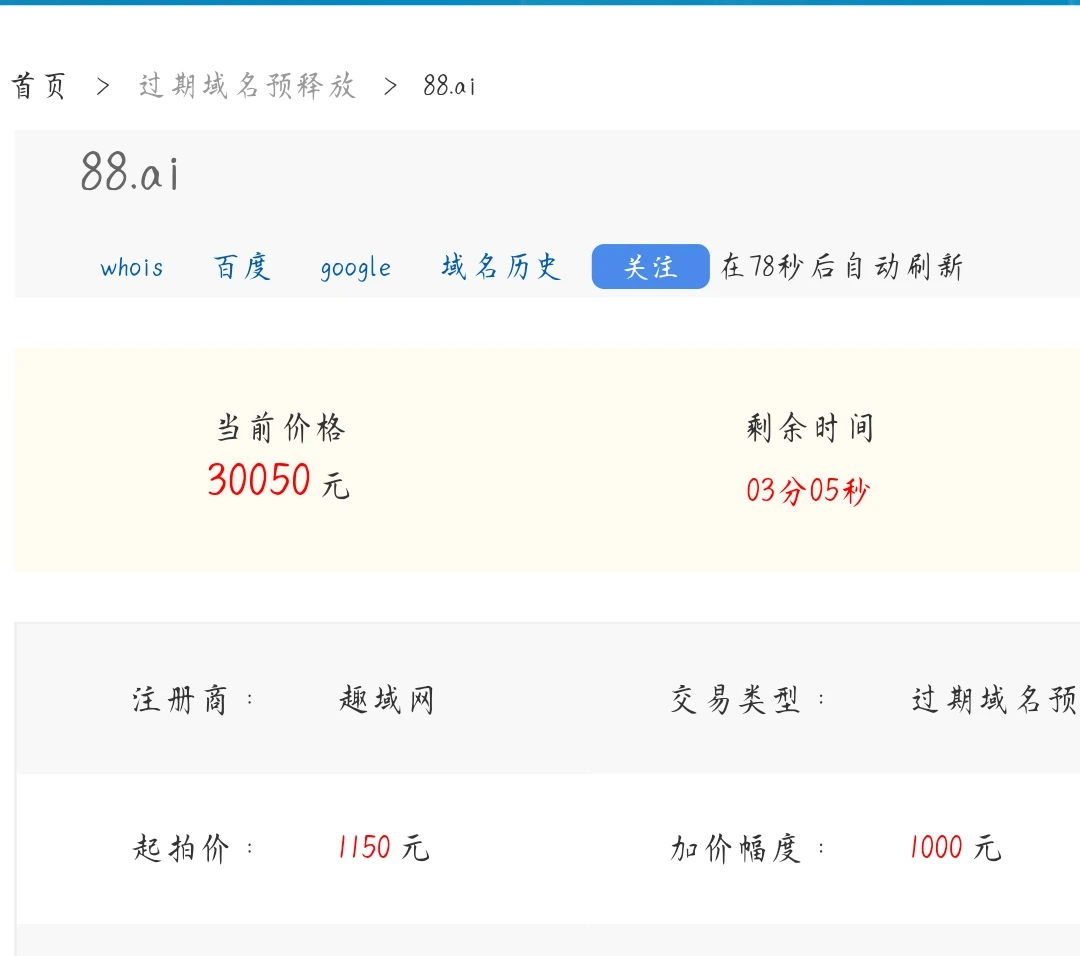Search the domain on 百度

[x=242, y=268]
